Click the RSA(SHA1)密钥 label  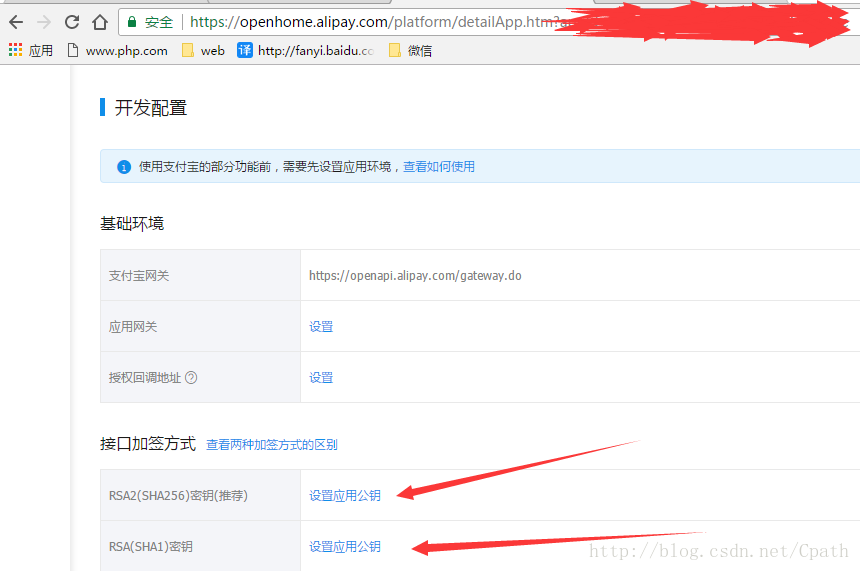click(x=150, y=546)
